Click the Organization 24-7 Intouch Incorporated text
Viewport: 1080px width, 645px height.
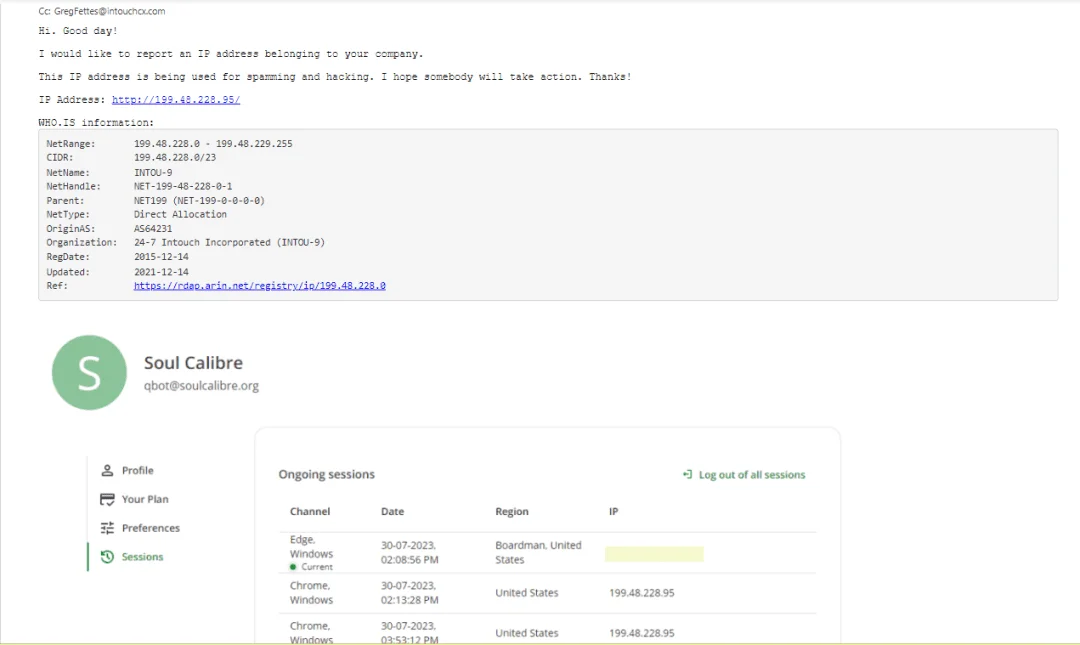229,243
